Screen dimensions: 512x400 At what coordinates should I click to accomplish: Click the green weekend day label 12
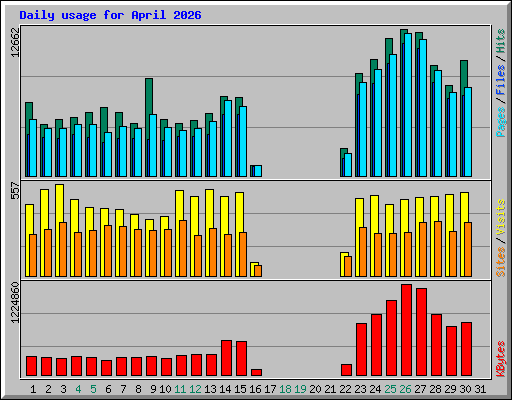(x=195, y=389)
